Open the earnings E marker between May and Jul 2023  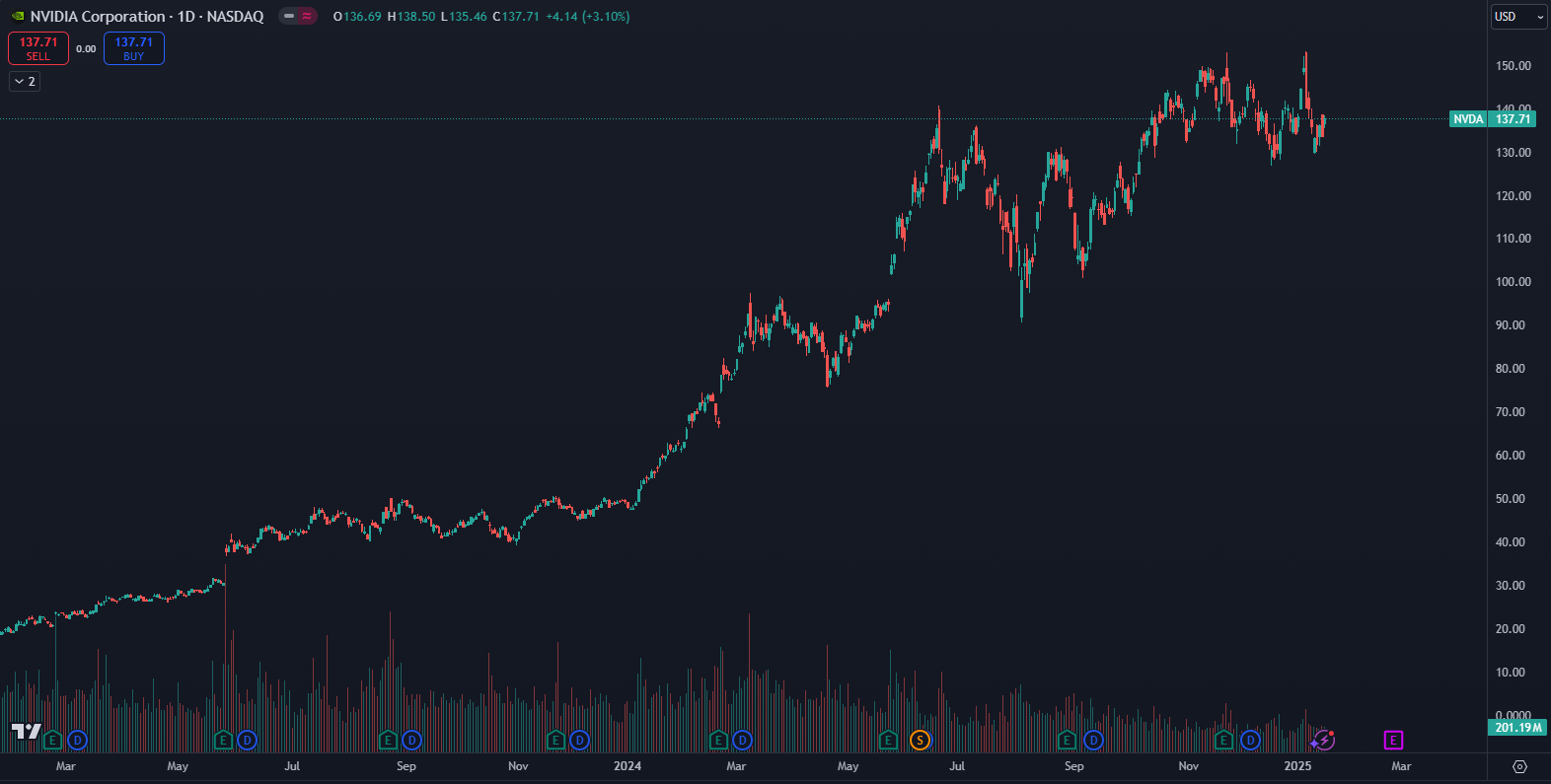point(223,740)
